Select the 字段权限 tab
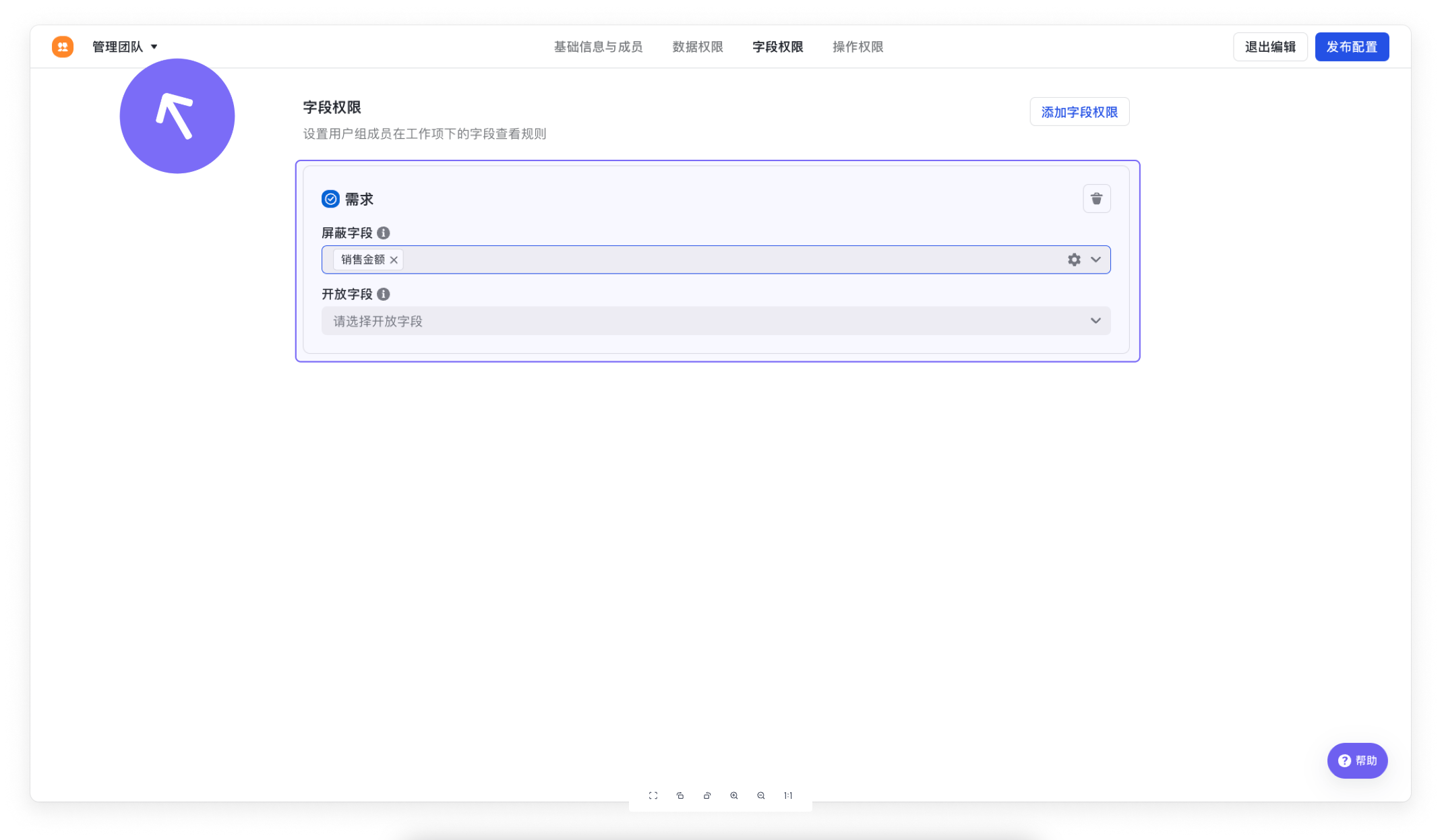Screen dimensions: 1442x840 coord(778,47)
